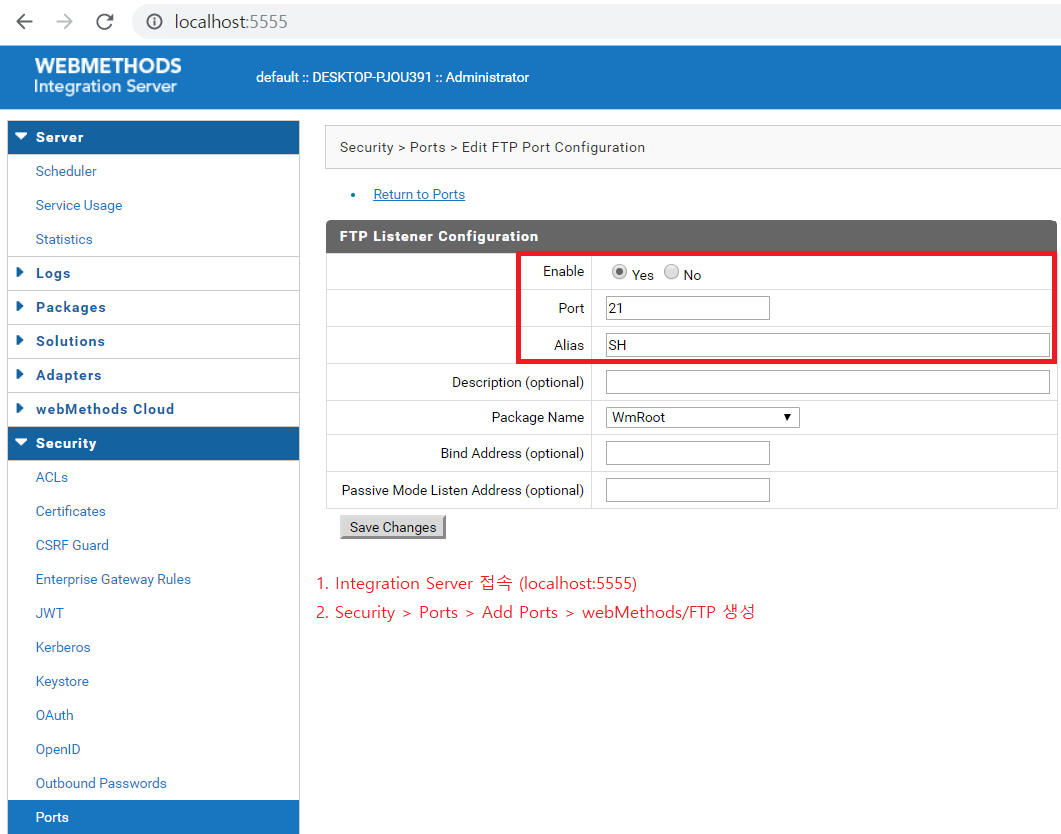Open ACLs under Security

(51, 478)
